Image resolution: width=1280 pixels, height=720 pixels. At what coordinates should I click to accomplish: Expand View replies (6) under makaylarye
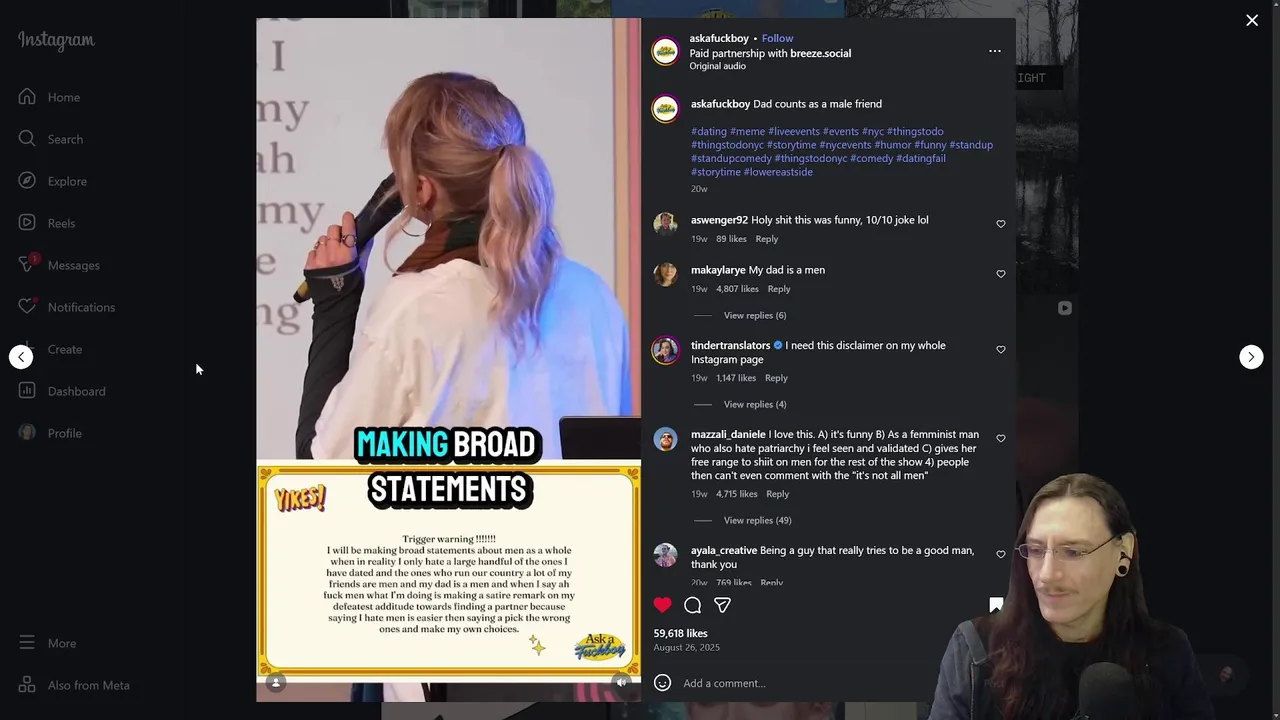(x=754, y=315)
